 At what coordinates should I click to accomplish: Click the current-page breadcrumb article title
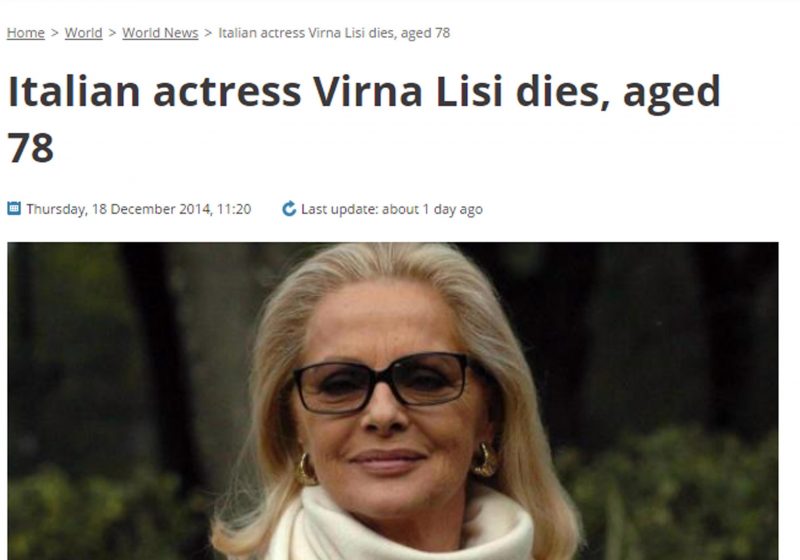click(x=334, y=33)
